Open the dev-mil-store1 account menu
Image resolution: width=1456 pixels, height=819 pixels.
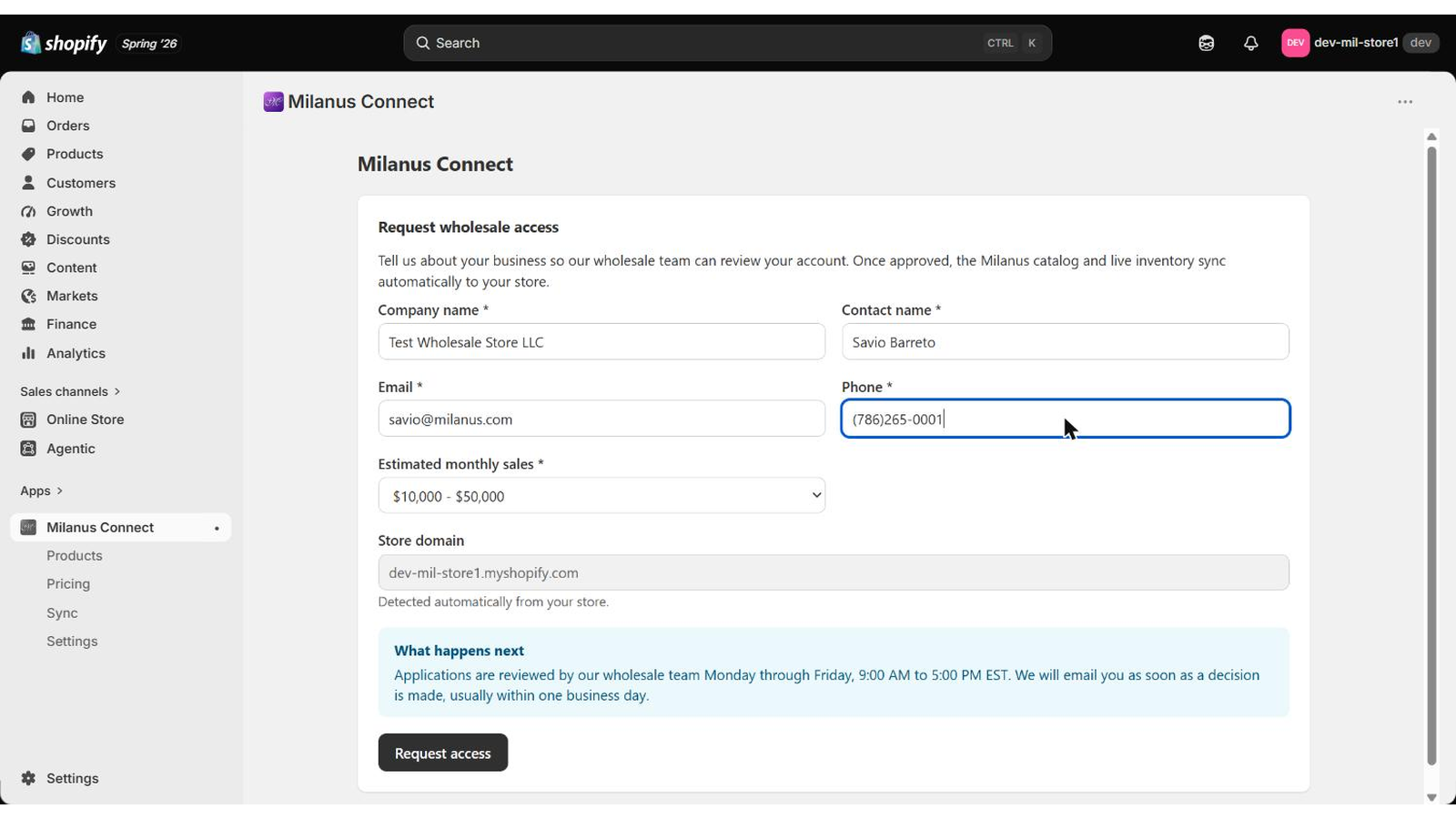coord(1360,43)
